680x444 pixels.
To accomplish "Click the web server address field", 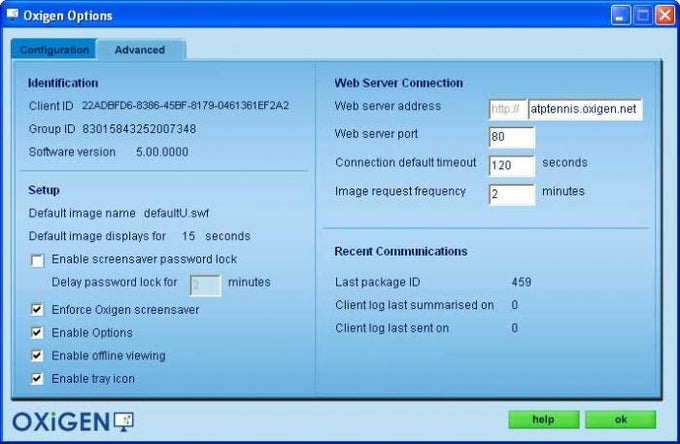I will coord(585,109).
